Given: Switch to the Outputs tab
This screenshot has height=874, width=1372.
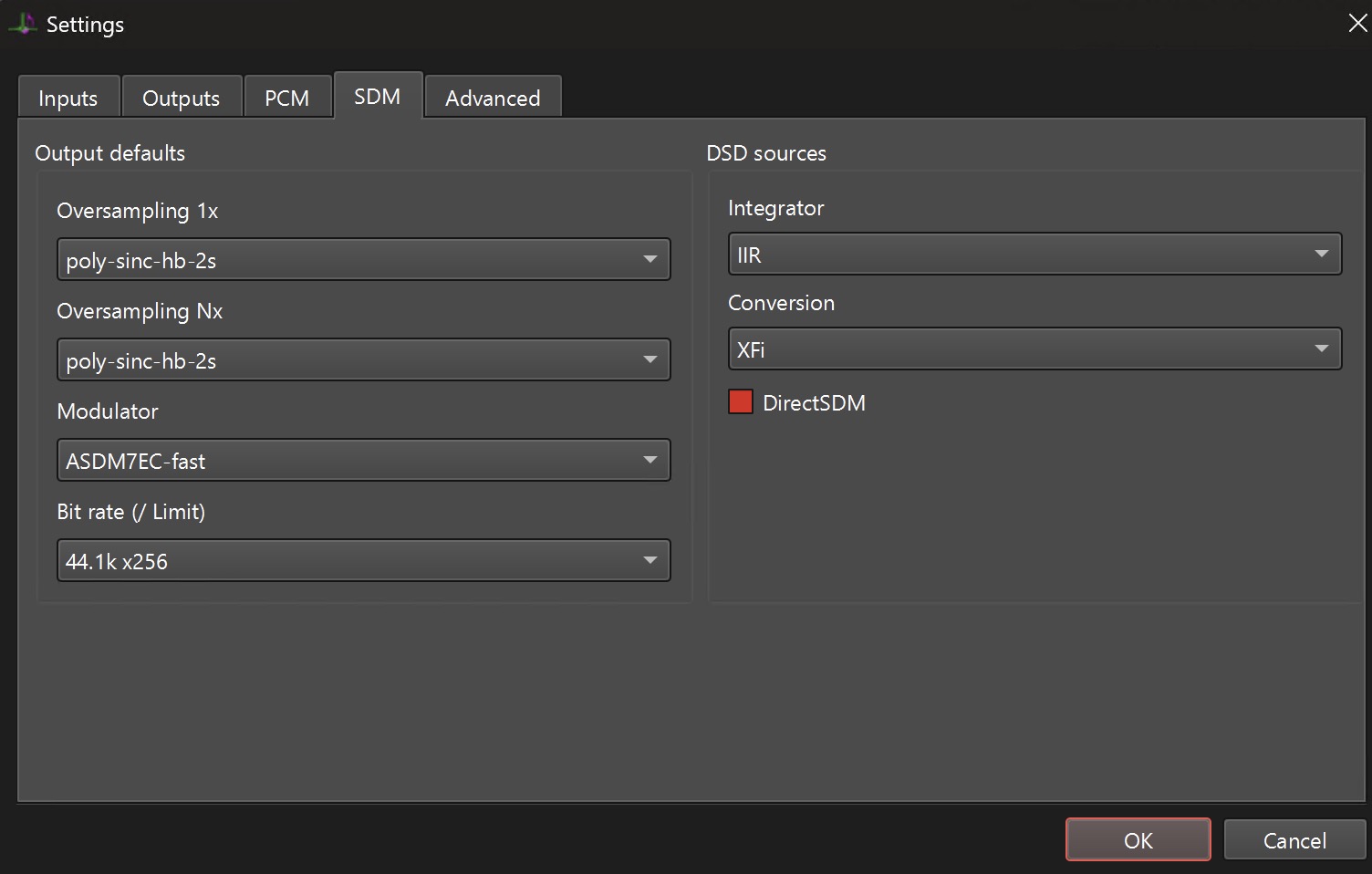Looking at the screenshot, I should (x=182, y=97).
